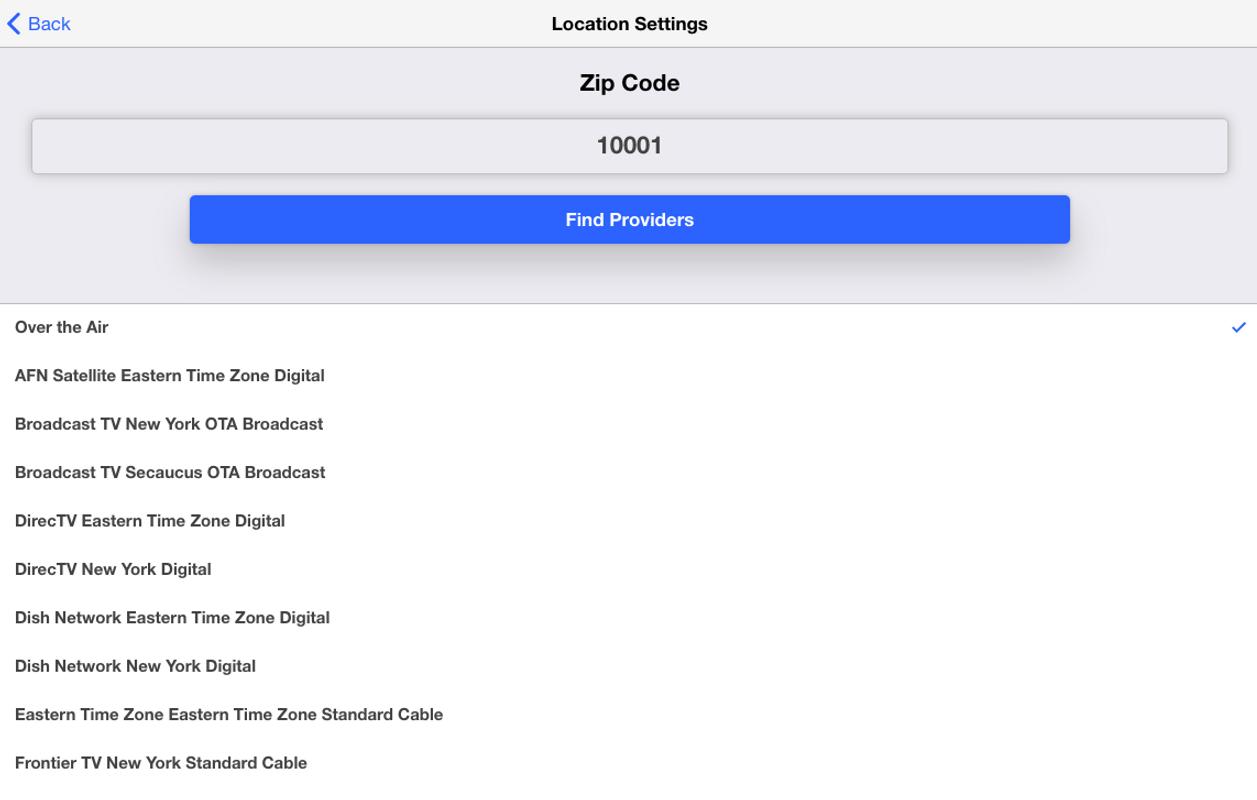Viewport: 1257px width, 800px height.
Task: Select the Over the Air provider
Action: [x=628, y=327]
